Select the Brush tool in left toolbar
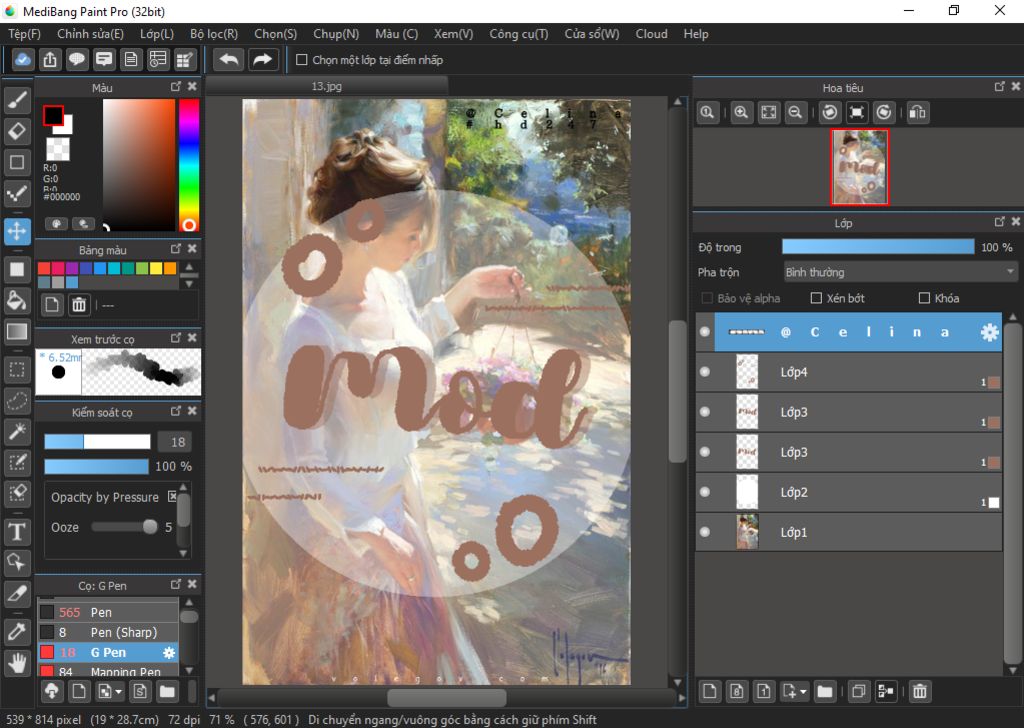 [x=17, y=101]
